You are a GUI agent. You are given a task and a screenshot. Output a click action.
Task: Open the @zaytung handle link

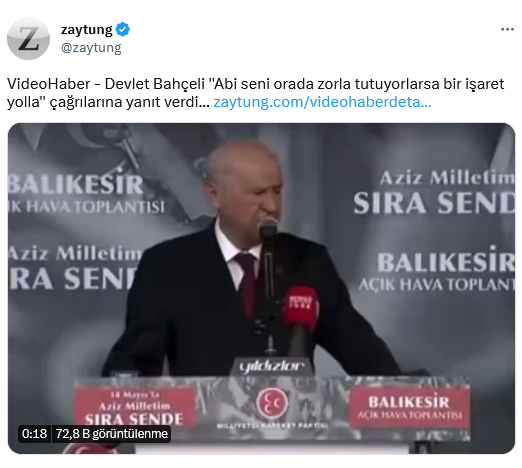pyautogui.click(x=91, y=48)
